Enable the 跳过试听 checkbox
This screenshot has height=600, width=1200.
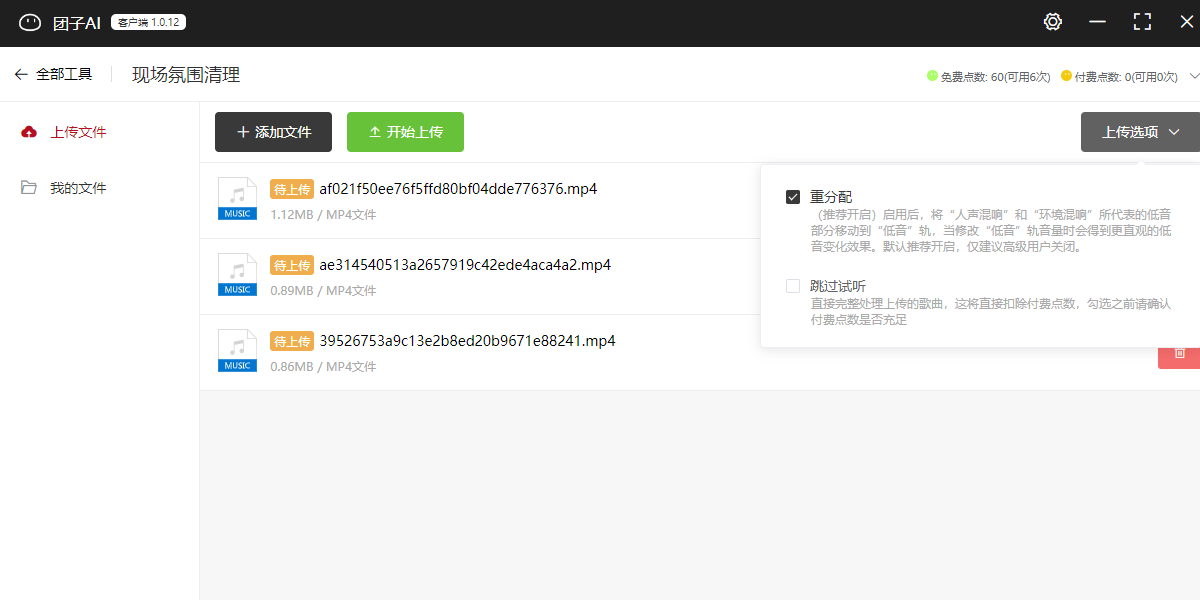pyautogui.click(x=793, y=286)
